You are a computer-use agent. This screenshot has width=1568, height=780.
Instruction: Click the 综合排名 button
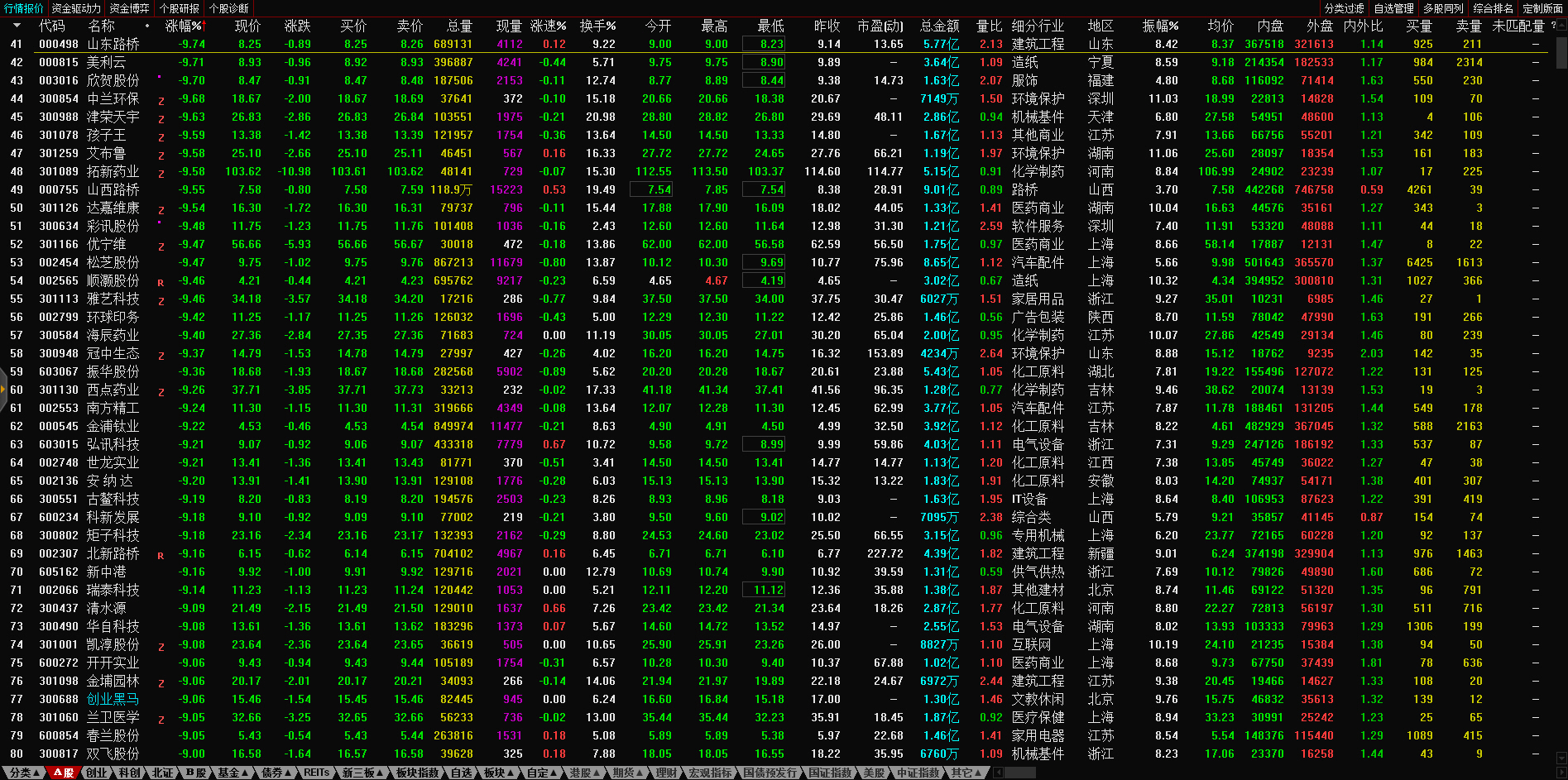click(1494, 8)
